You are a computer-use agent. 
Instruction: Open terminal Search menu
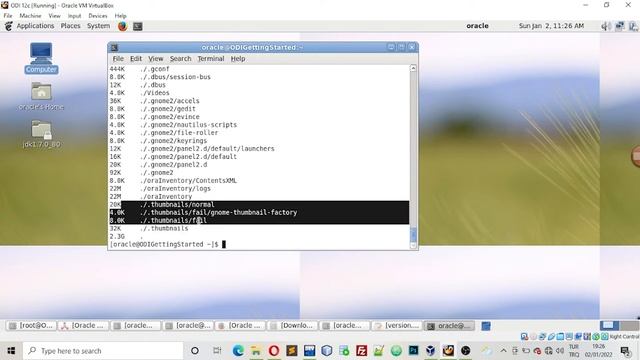180,59
